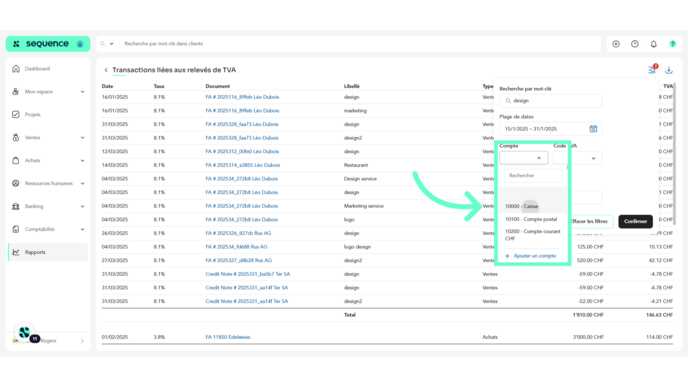Click the Rapports chart icon
This screenshot has height=387, width=688.
[x=16, y=252]
